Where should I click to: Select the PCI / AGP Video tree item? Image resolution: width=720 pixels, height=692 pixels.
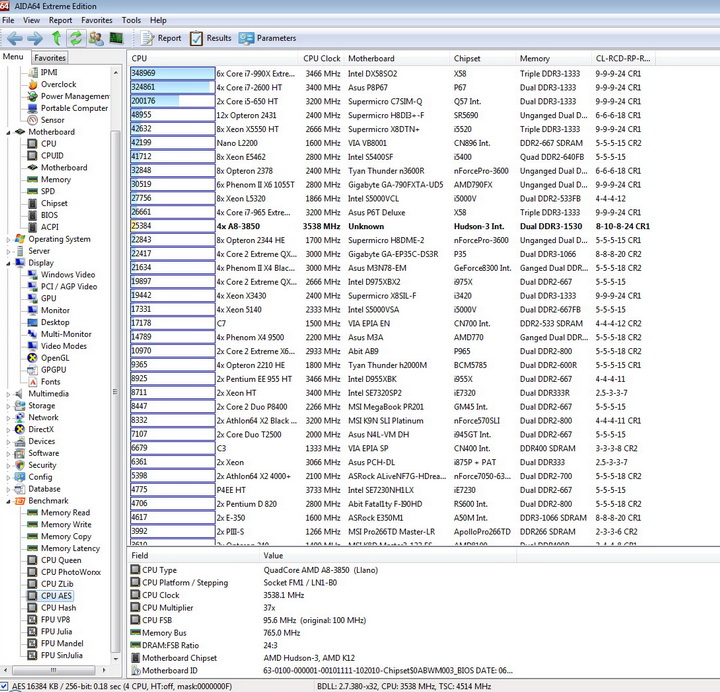pyautogui.click(x=62, y=287)
